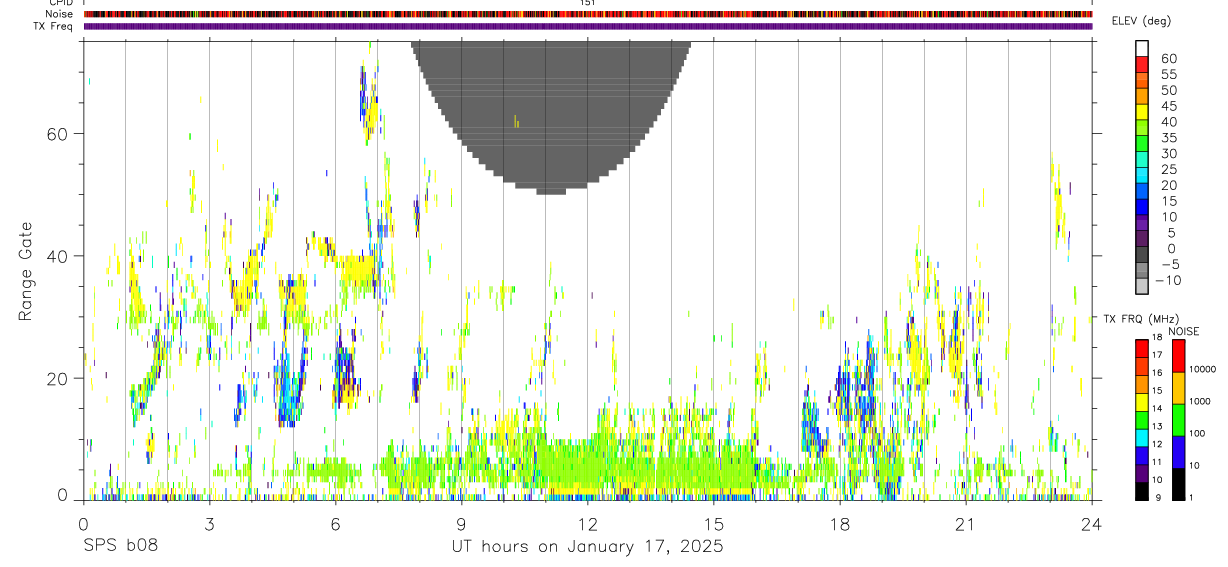Click the Noise color strip above the plot
Screen dimensions: 1228x567
point(588,14)
